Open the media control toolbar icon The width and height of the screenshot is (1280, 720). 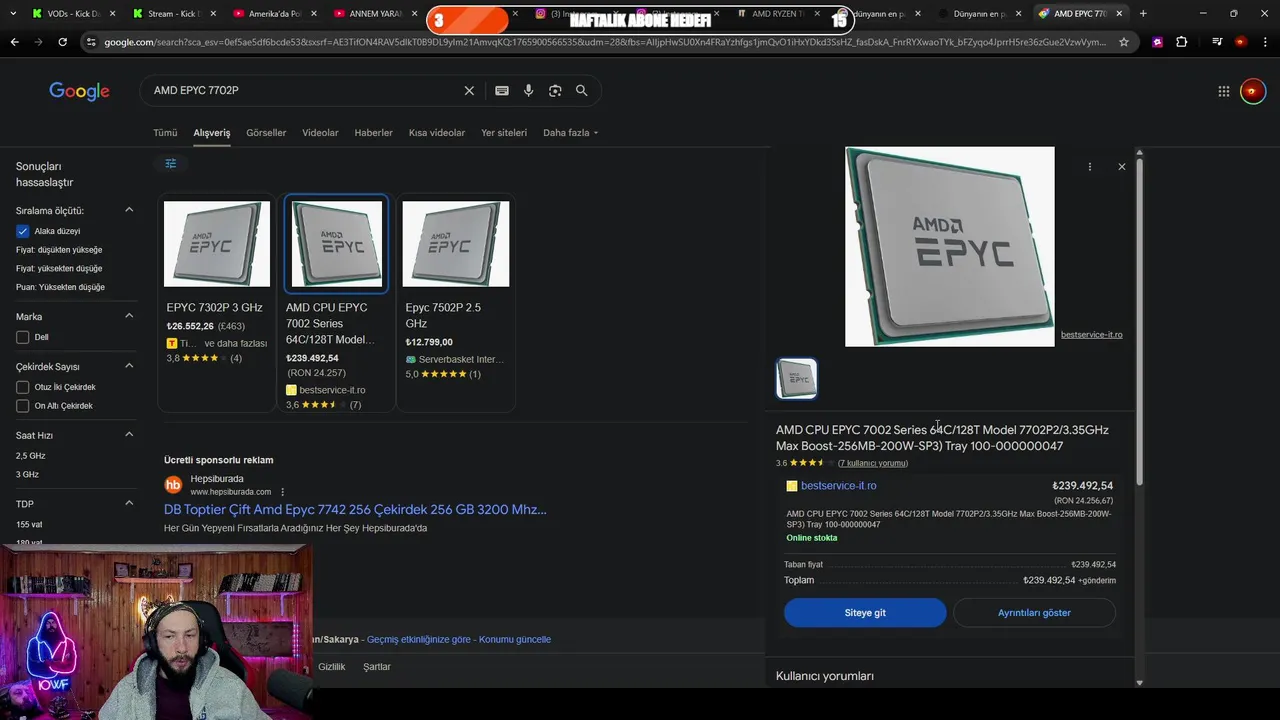point(1216,42)
